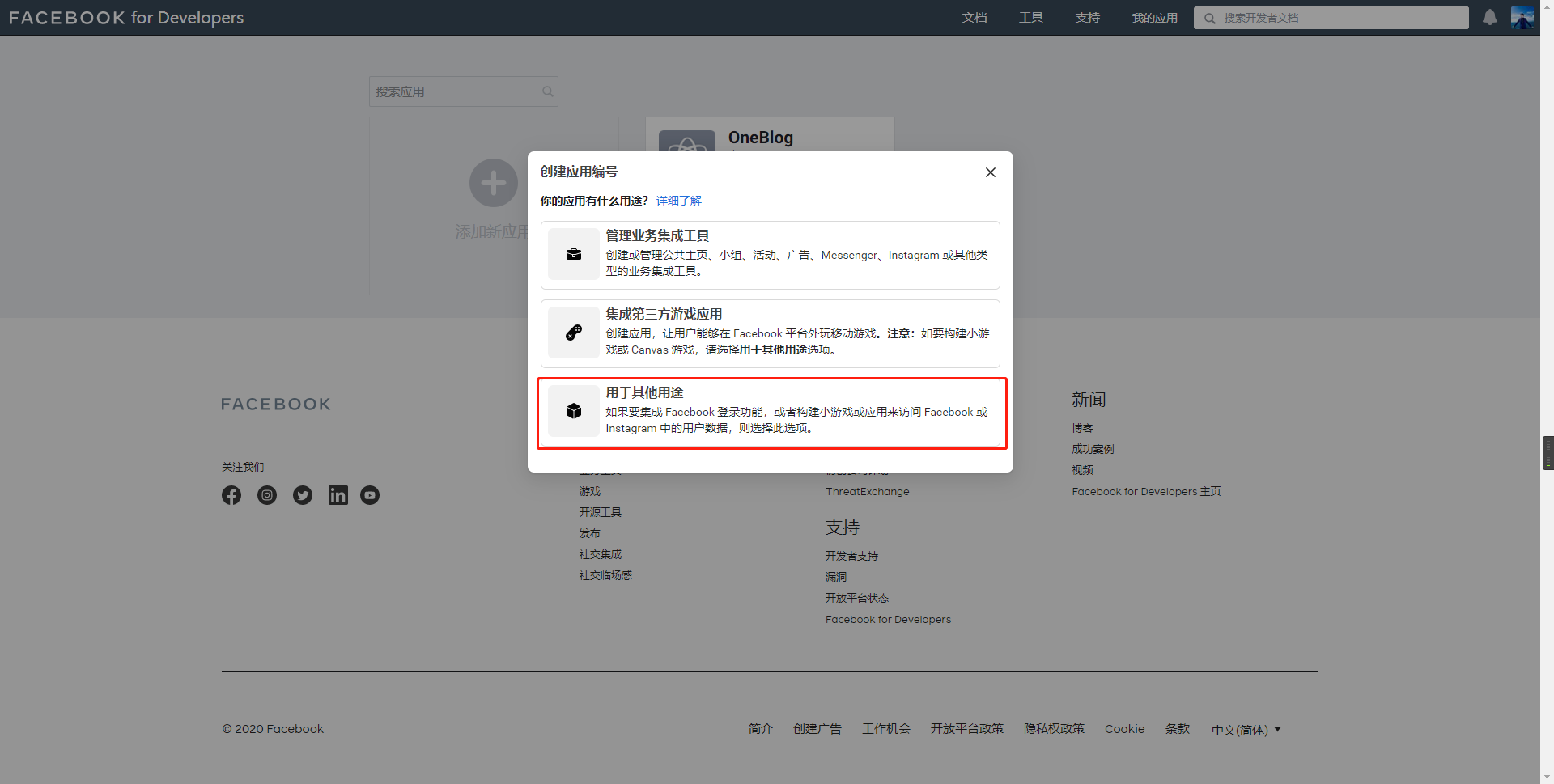Open Facebook social icon in footer
This screenshot has height=784, width=1554.
231,495
